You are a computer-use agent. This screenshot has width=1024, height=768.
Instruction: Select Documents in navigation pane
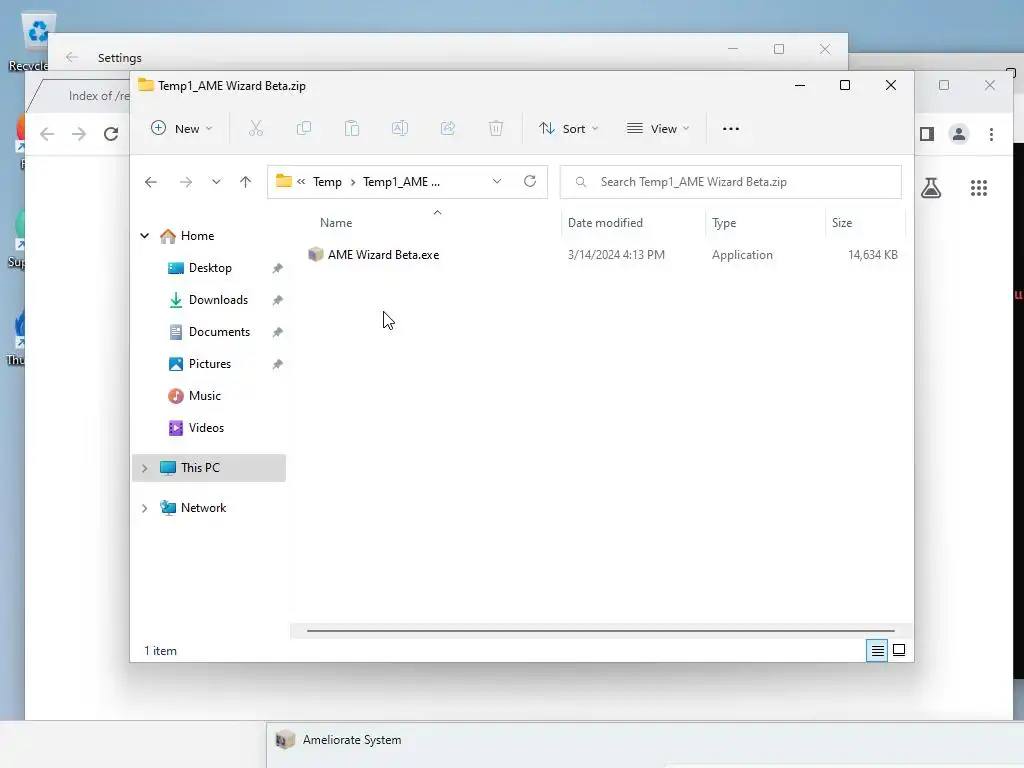(x=219, y=332)
